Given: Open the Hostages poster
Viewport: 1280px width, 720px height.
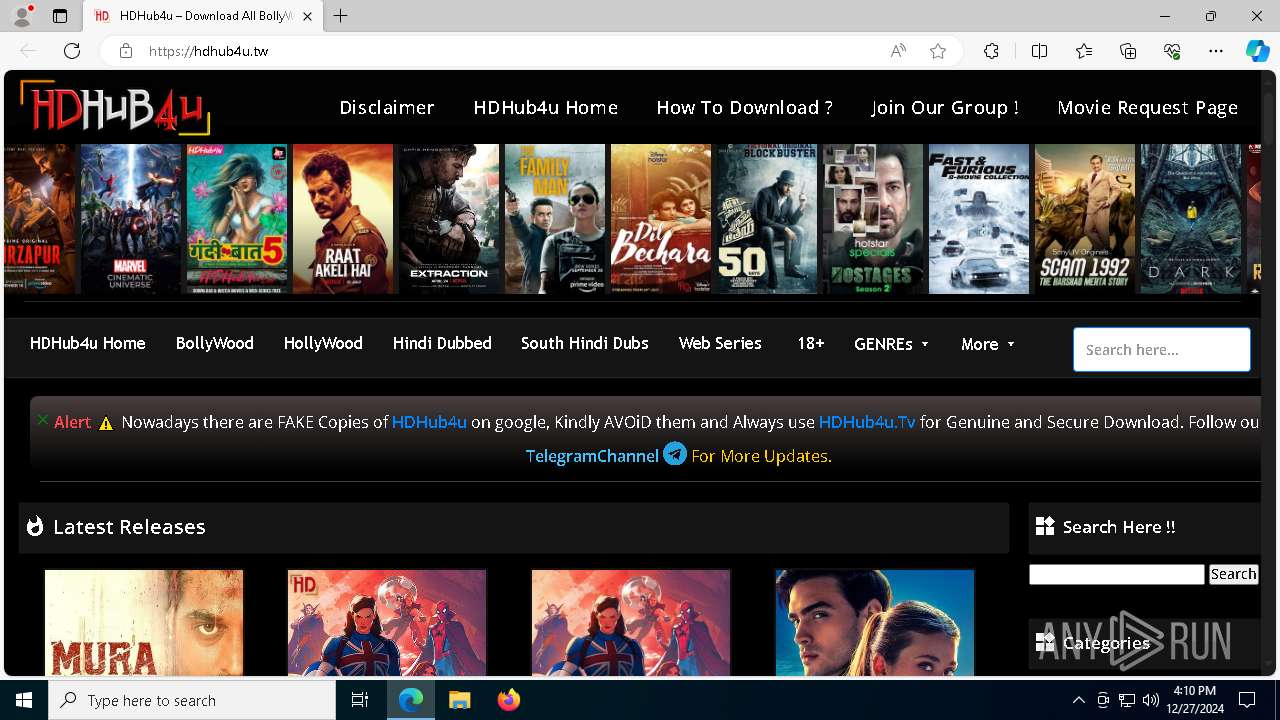Looking at the screenshot, I should 873,219.
